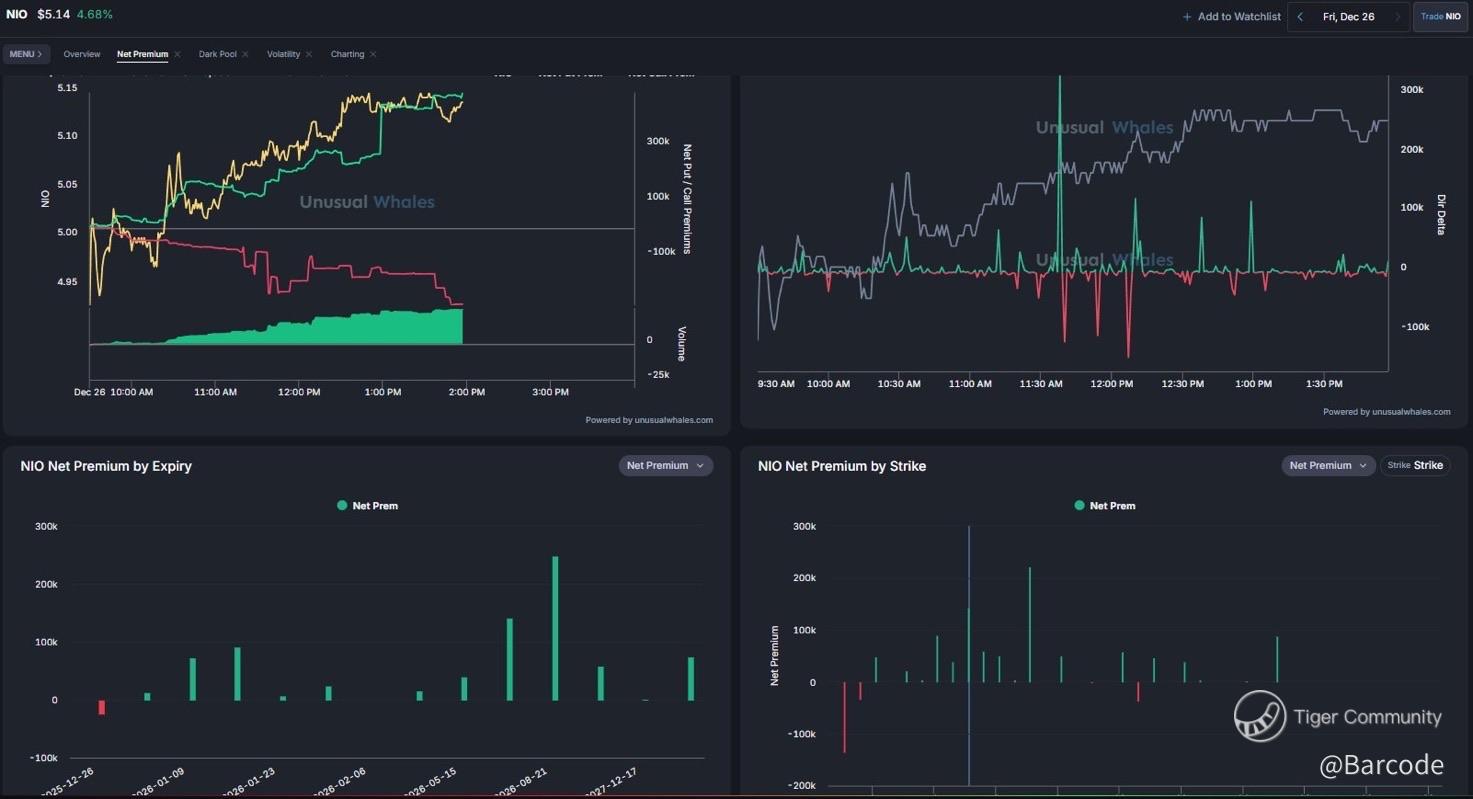Click the X on Volatility tab
The height and width of the screenshot is (799, 1473).
[x=309, y=54]
